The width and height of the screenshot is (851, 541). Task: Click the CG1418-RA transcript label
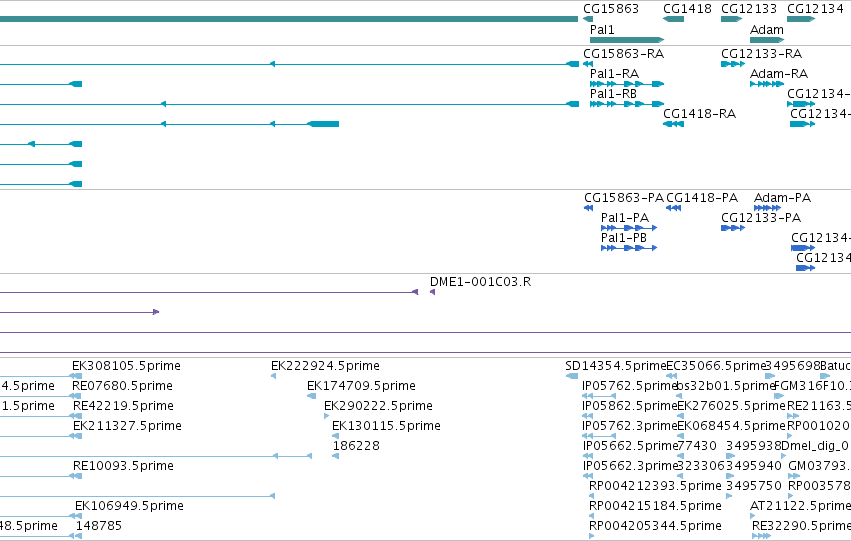click(700, 114)
